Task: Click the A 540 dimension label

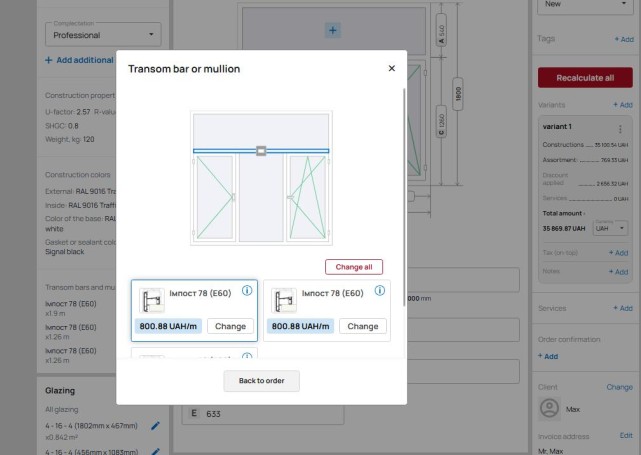Action: point(441,30)
